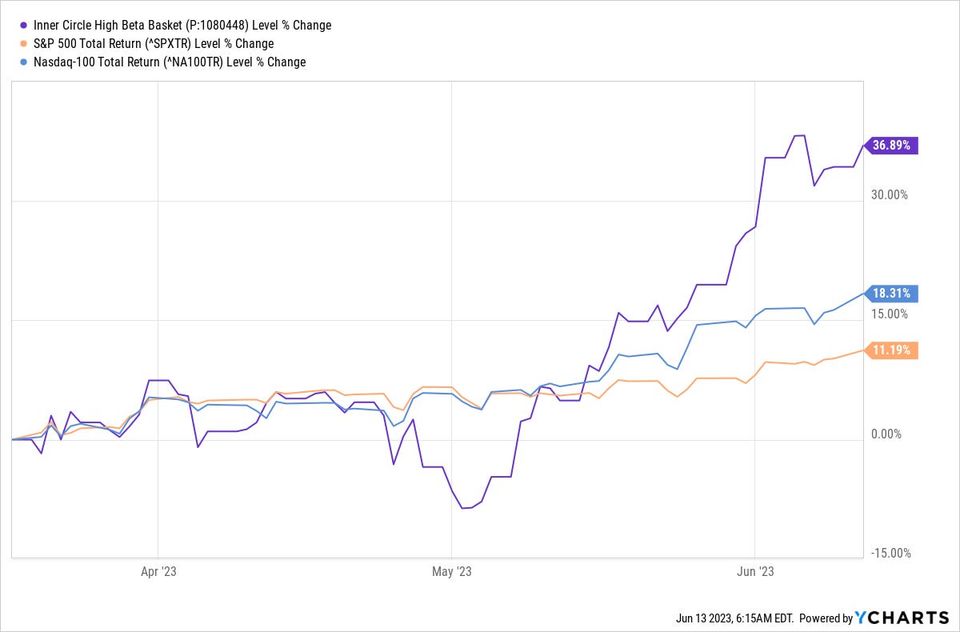
Task: Click the -15.00% y-axis label
Action: click(x=889, y=553)
